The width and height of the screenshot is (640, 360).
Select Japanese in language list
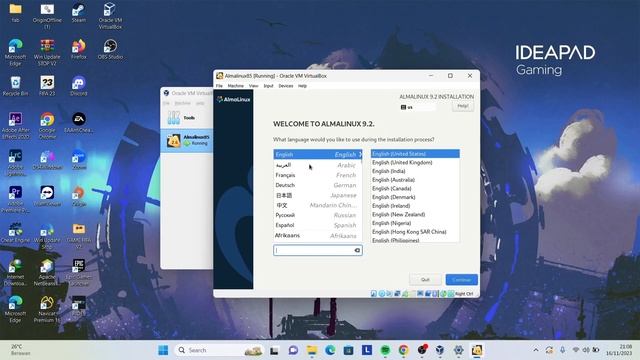coord(318,195)
